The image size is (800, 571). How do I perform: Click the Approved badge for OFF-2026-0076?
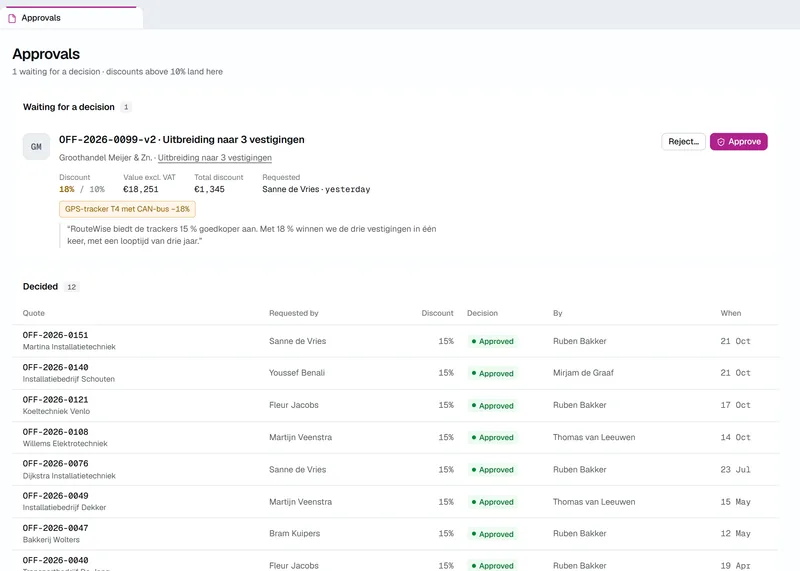coord(492,469)
